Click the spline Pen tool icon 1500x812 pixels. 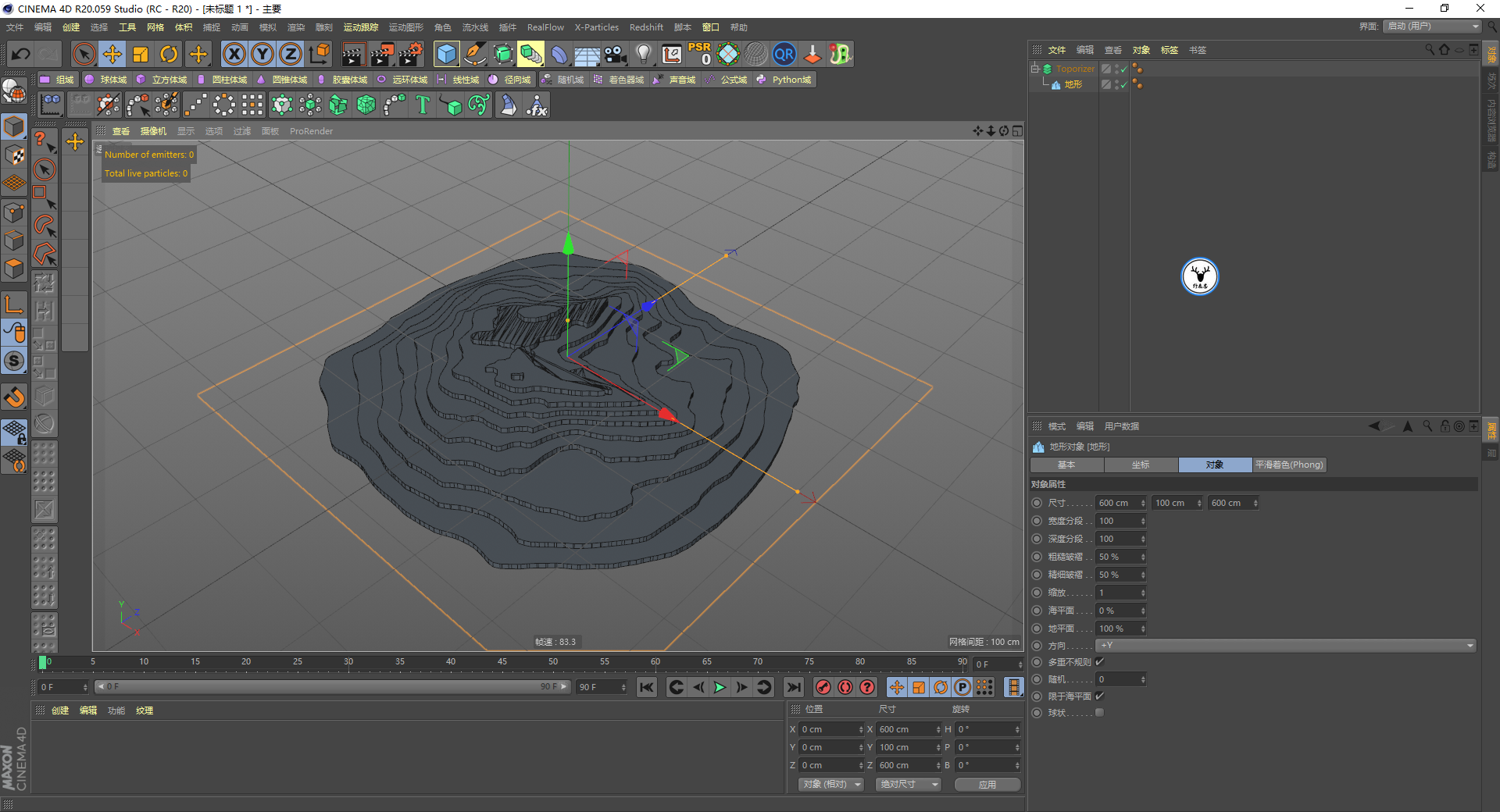(x=475, y=54)
